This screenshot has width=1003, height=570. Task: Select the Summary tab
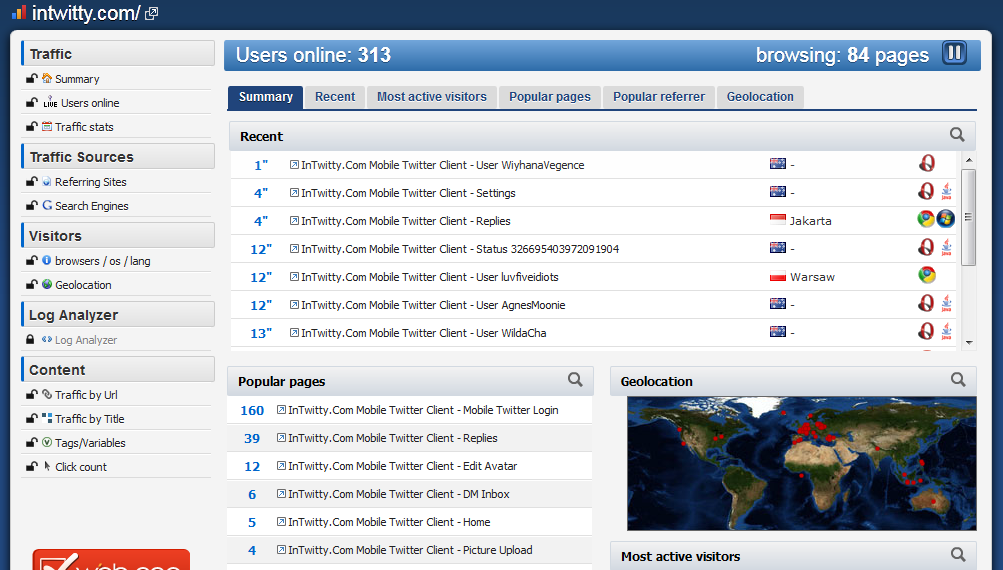tap(265, 97)
